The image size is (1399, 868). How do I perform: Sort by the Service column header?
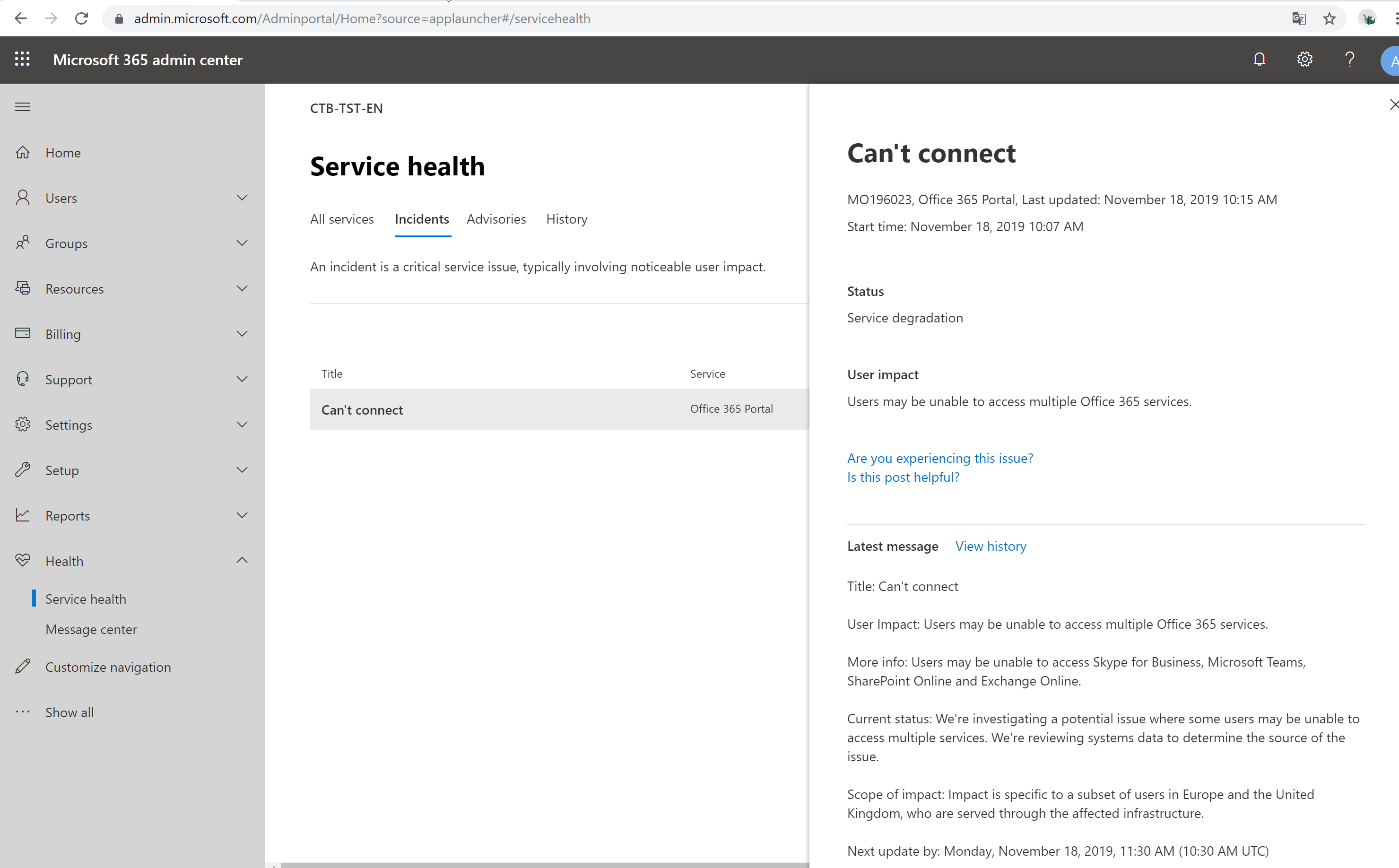pos(707,373)
